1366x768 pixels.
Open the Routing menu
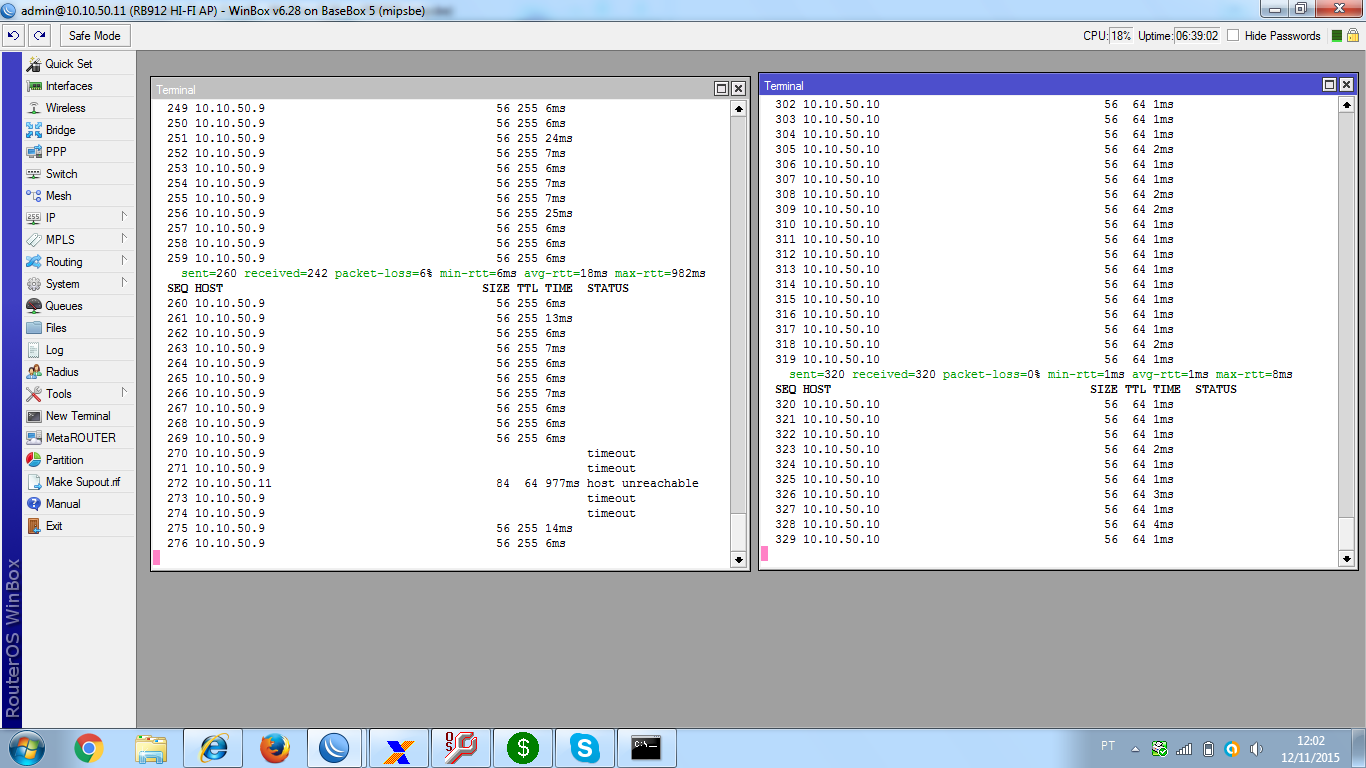tap(79, 262)
